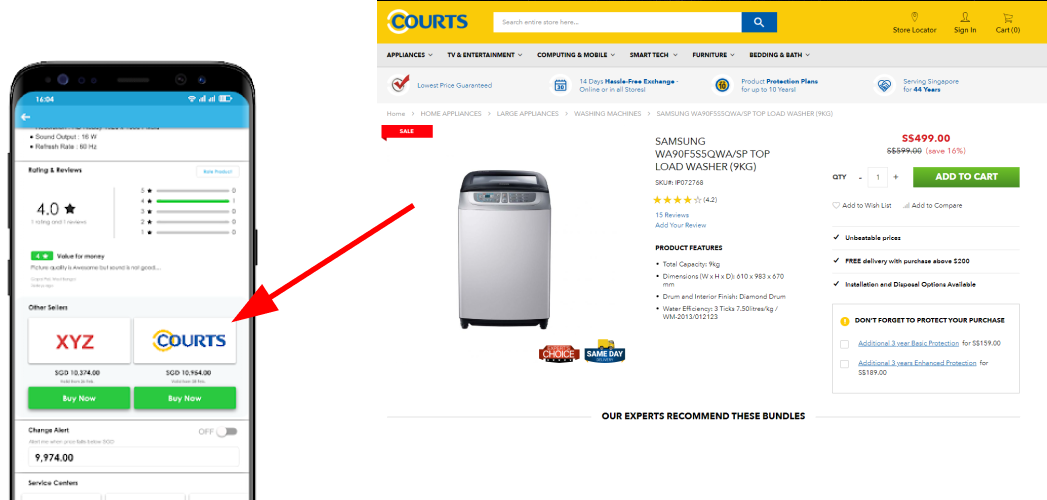Tap the back arrow in phone app
The height and width of the screenshot is (500, 1047).
tap(25, 117)
